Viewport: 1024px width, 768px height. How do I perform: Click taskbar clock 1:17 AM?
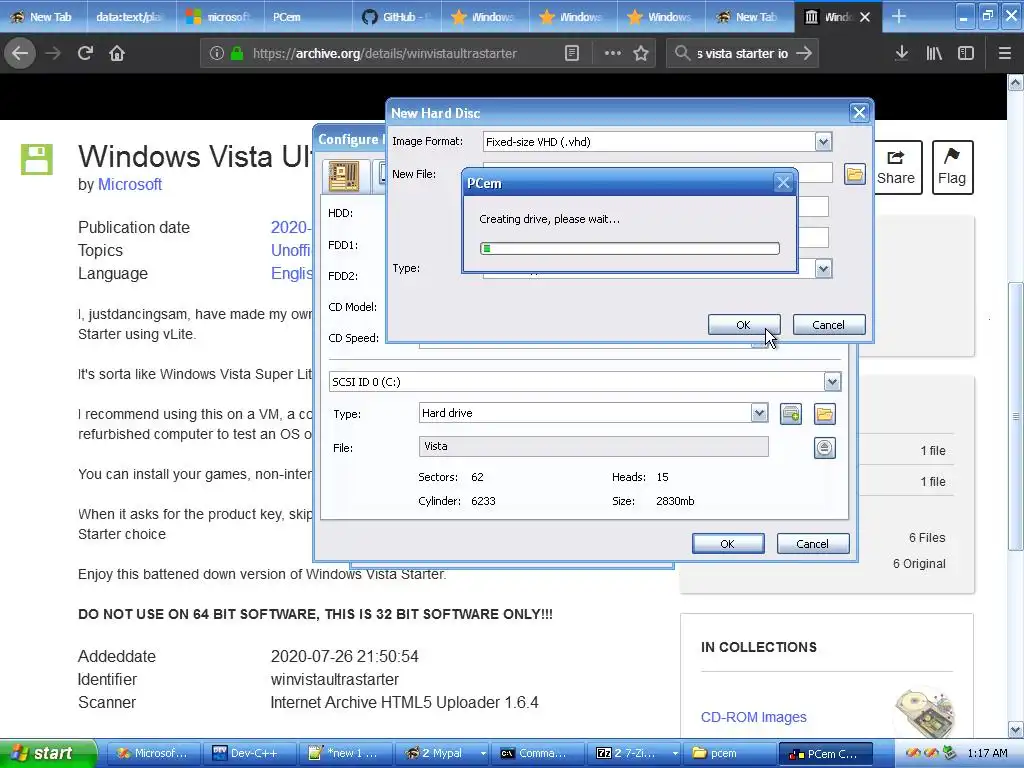(x=987, y=754)
